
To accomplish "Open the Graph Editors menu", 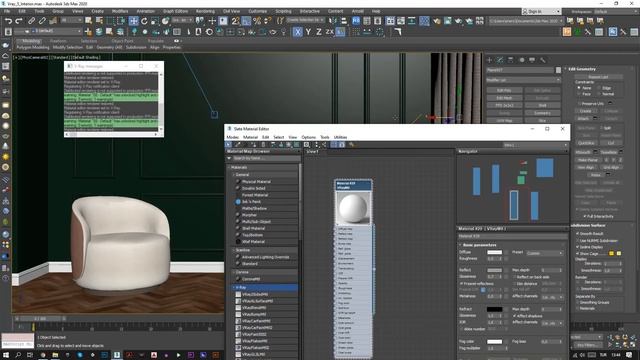I will [x=175, y=11].
